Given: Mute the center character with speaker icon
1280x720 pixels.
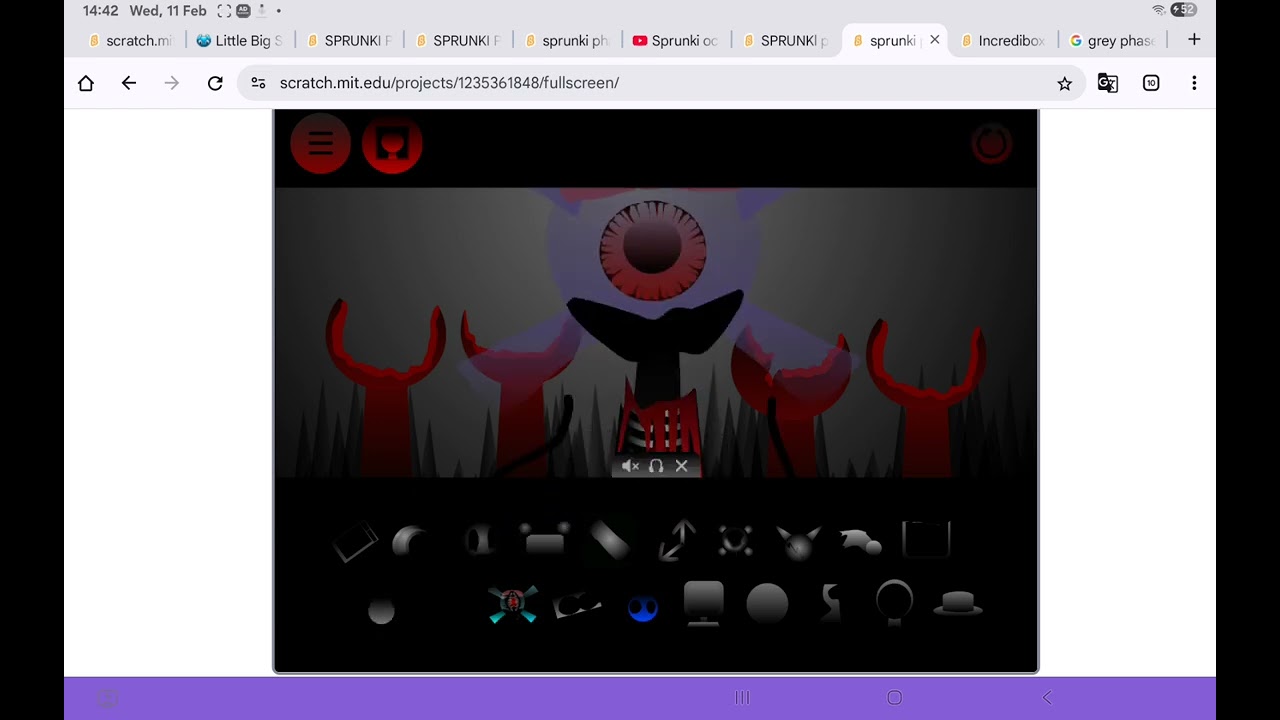Looking at the screenshot, I should click(630, 466).
